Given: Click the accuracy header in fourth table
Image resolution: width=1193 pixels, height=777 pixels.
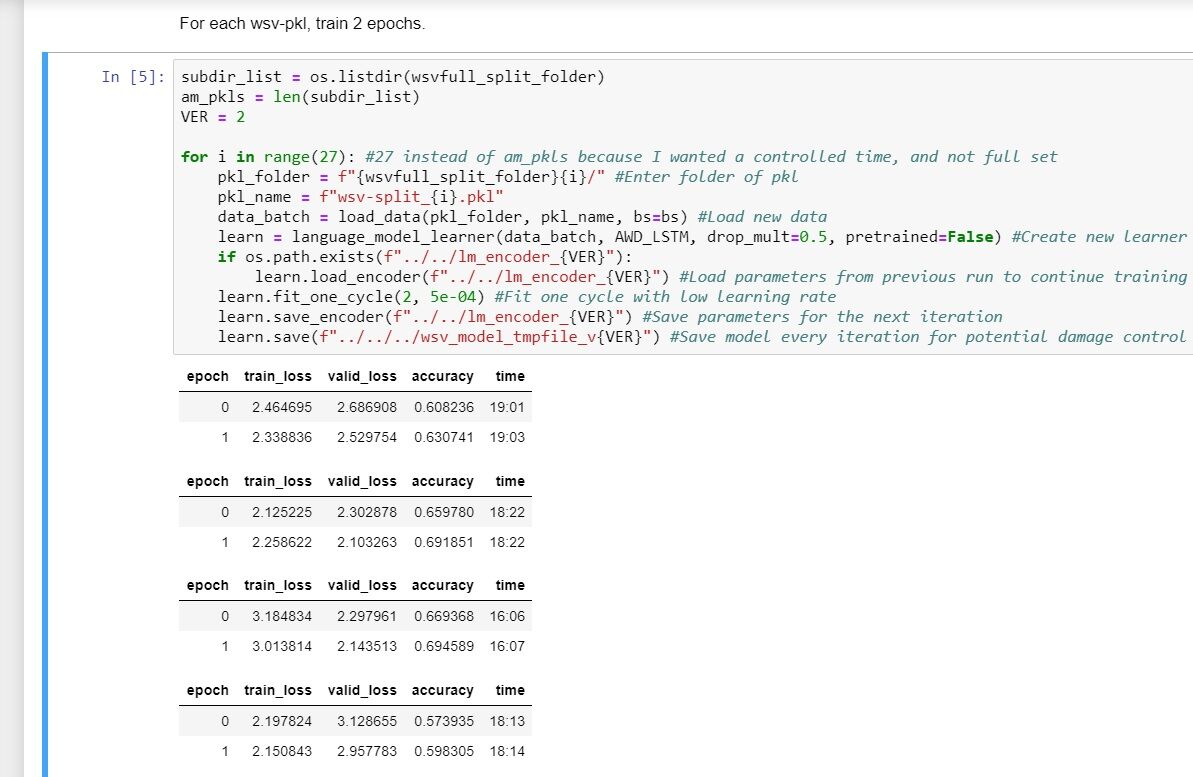Looking at the screenshot, I should [x=442, y=690].
